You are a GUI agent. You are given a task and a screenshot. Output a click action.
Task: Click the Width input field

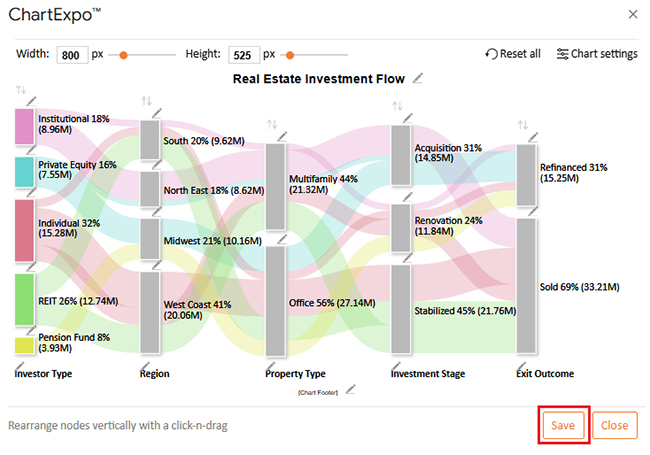[x=72, y=55]
